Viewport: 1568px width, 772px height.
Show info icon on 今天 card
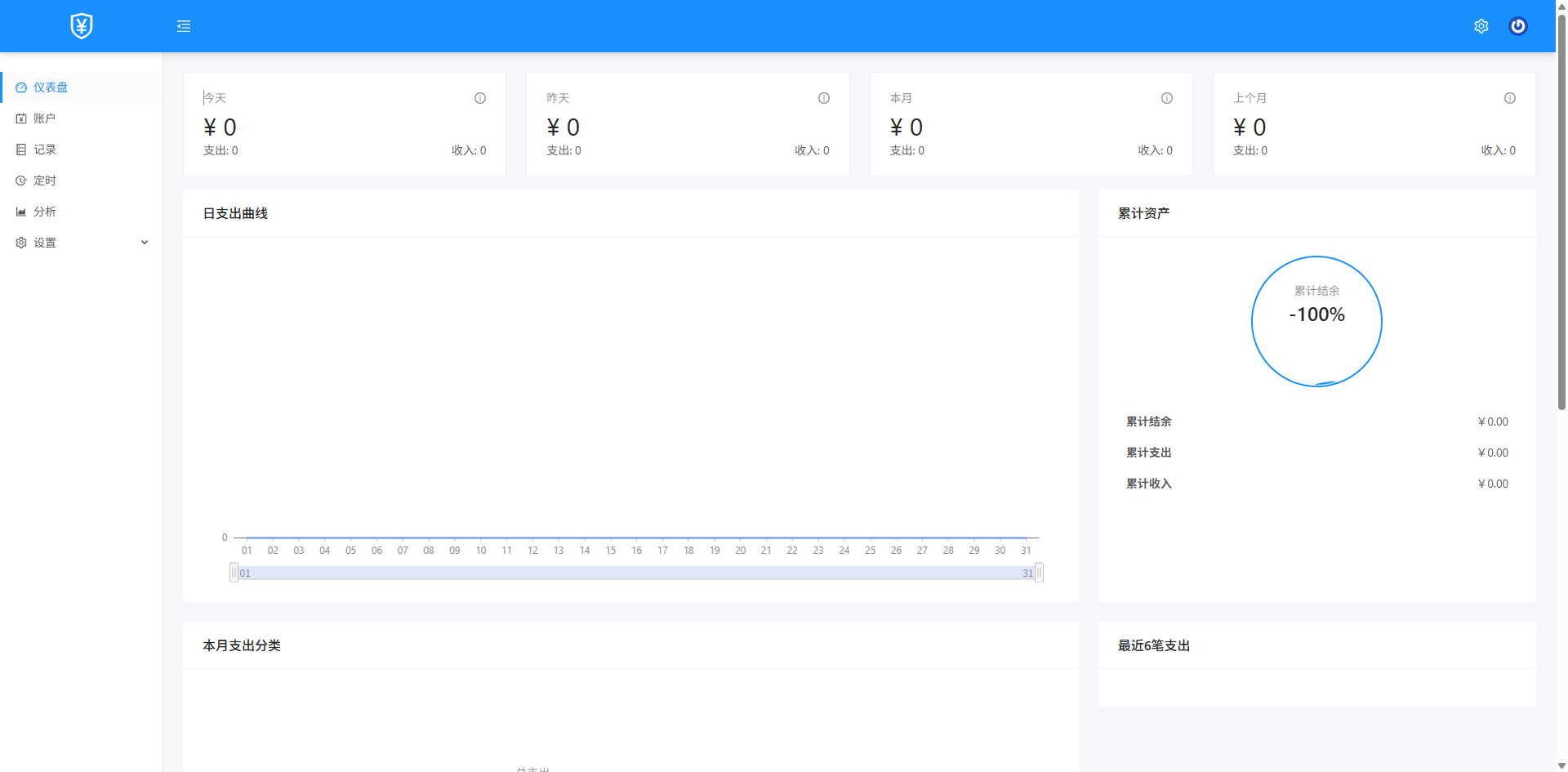point(480,98)
